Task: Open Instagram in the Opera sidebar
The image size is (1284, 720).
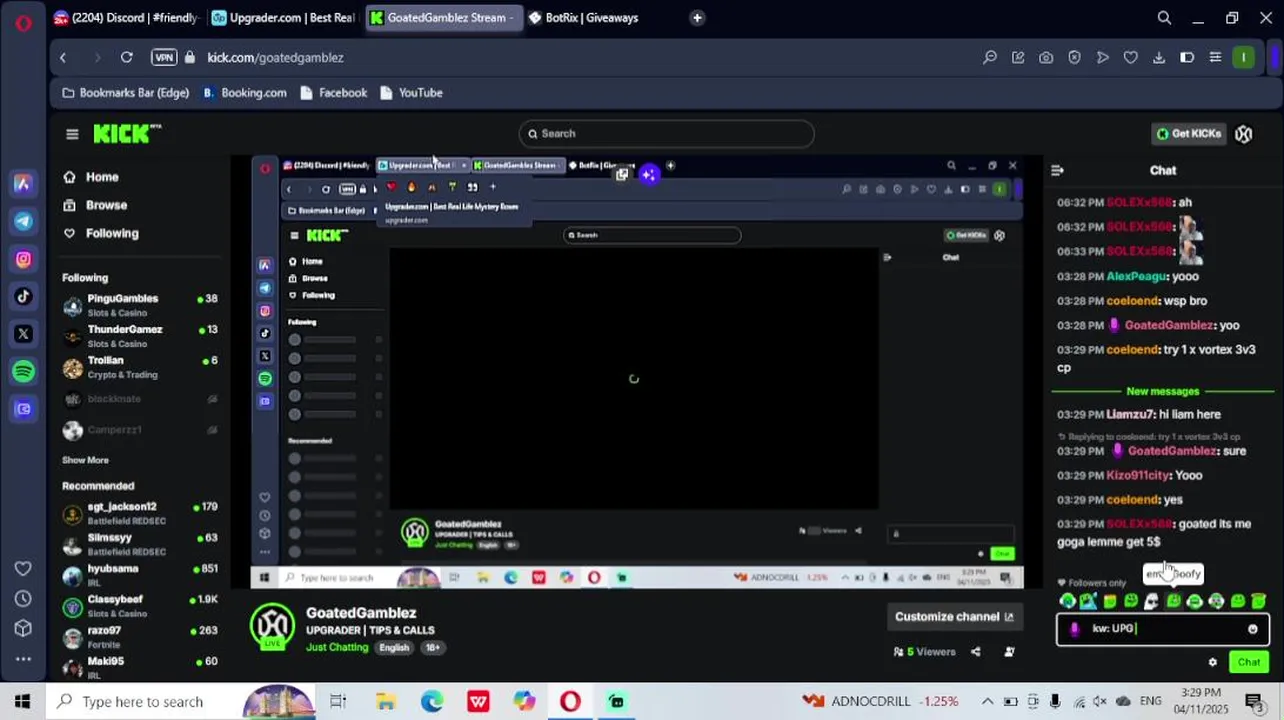Action: tap(23, 259)
